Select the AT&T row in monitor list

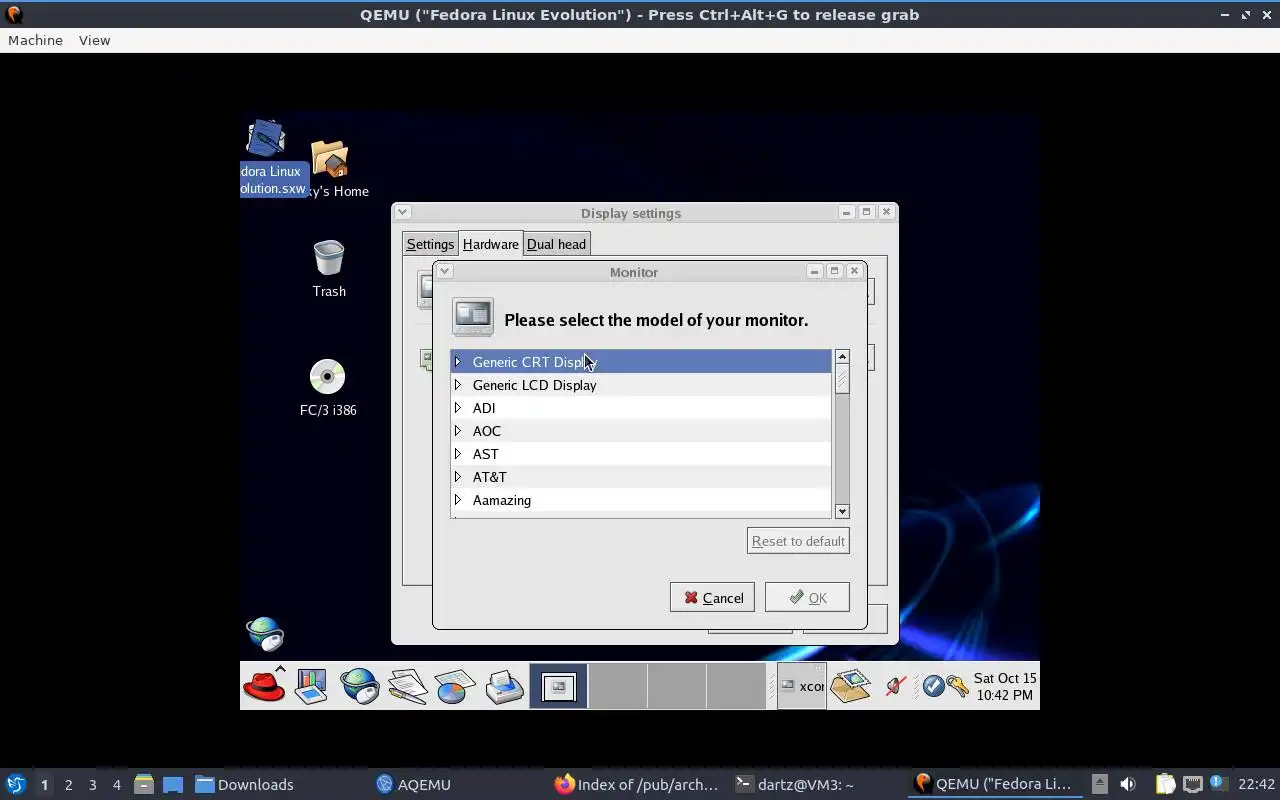click(641, 477)
